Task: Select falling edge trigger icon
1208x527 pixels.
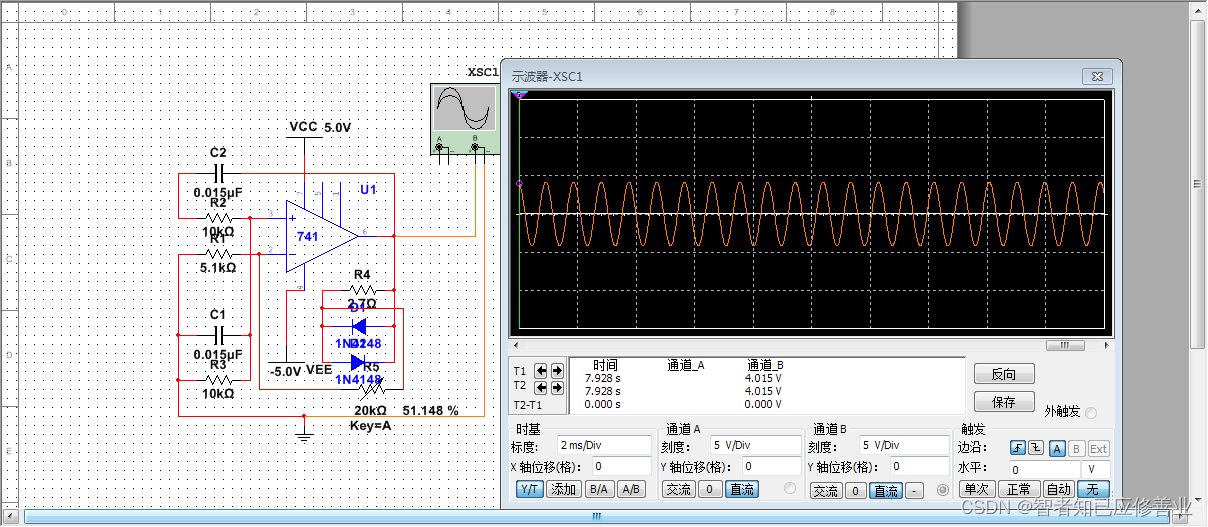Action: (1036, 448)
